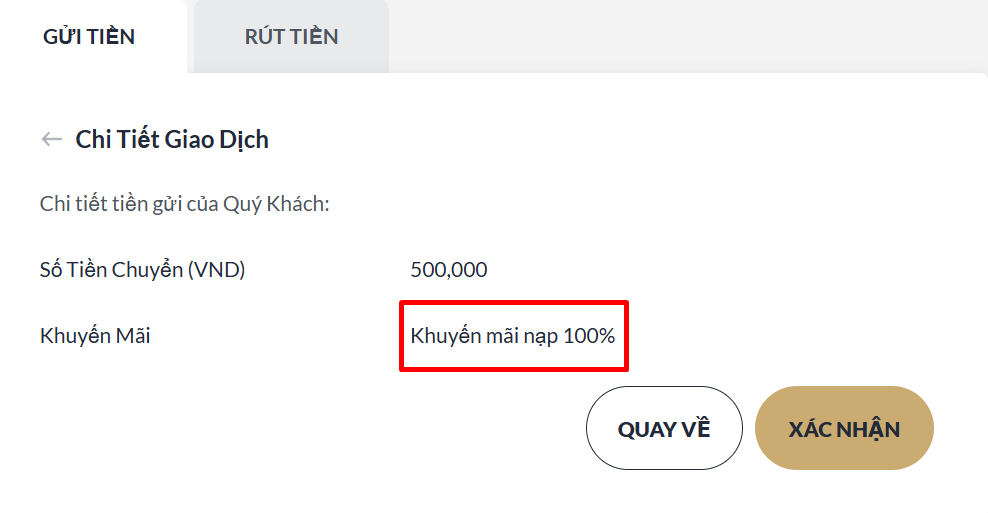Click the back arrow beside Chi Tiết Giao Dịch
Image resolution: width=988 pixels, height=513 pixels.
pyautogui.click(x=51, y=139)
